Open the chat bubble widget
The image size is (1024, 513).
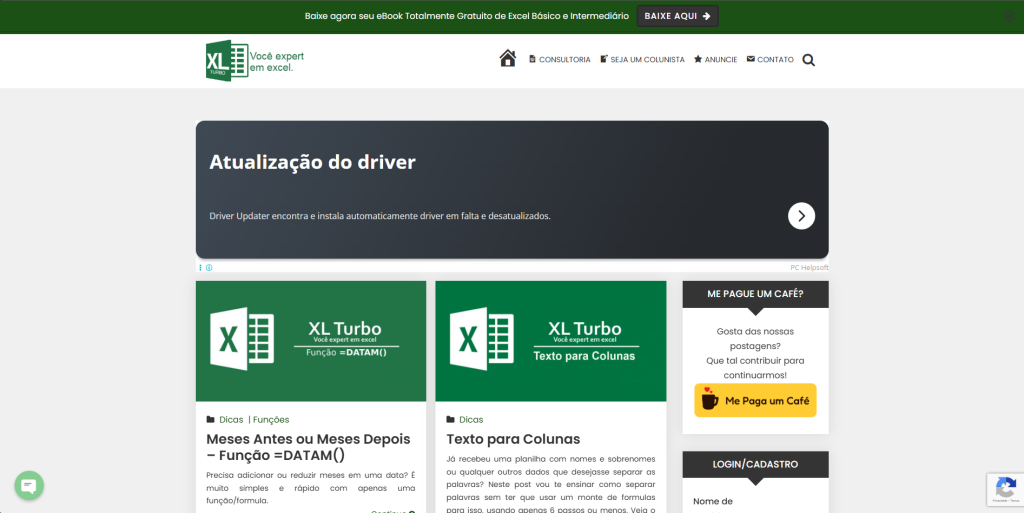[29, 486]
